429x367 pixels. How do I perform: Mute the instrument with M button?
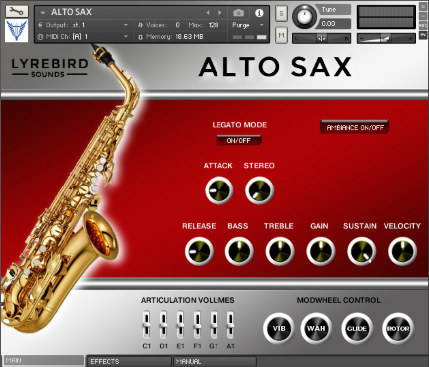(282, 35)
